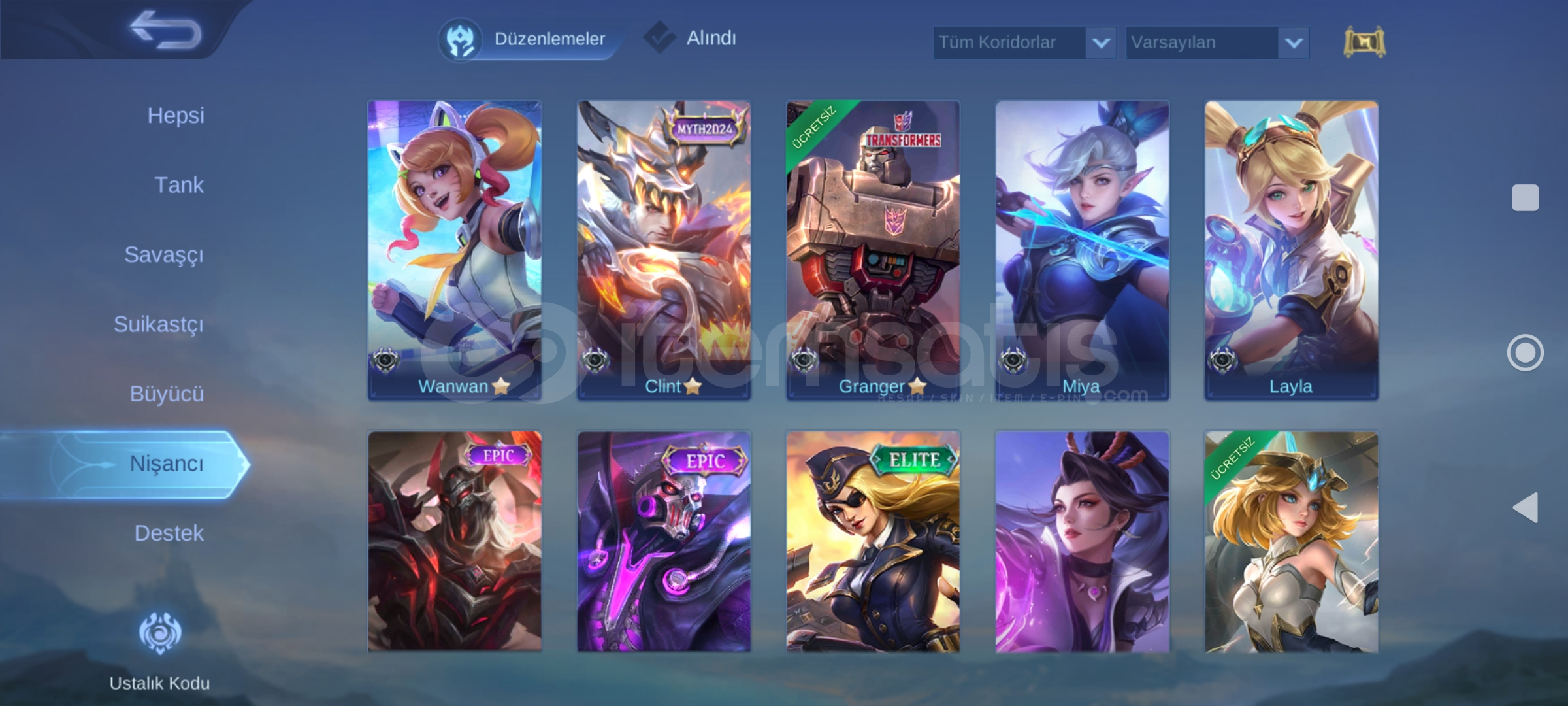The height and width of the screenshot is (706, 1568).
Task: Switch to the Suikastçı category
Action: point(159,325)
